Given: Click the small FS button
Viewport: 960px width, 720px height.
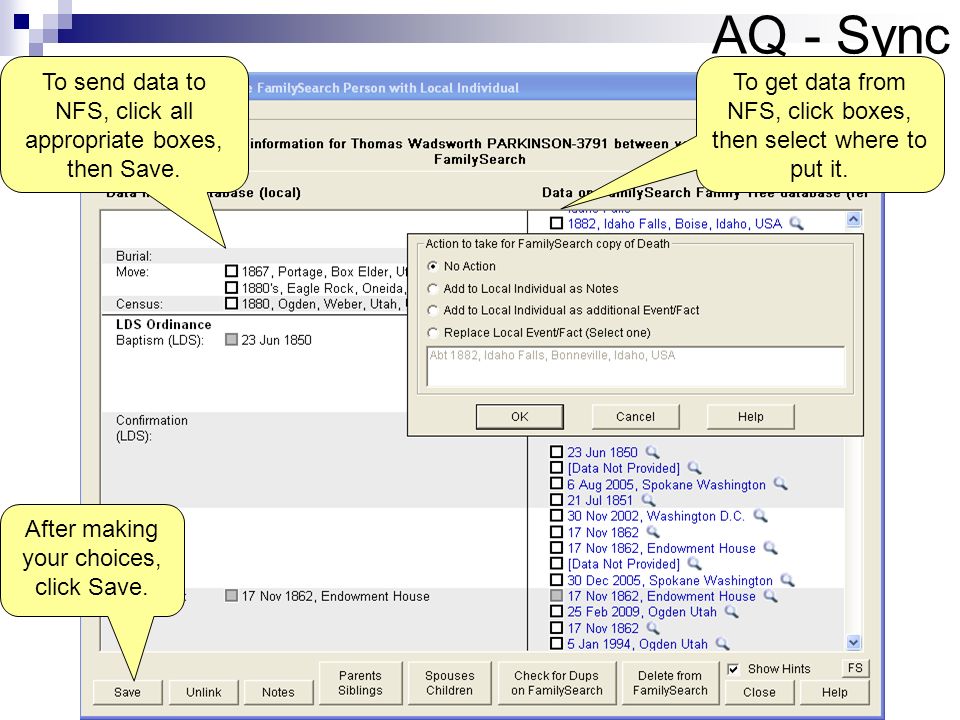Looking at the screenshot, I should (x=855, y=668).
